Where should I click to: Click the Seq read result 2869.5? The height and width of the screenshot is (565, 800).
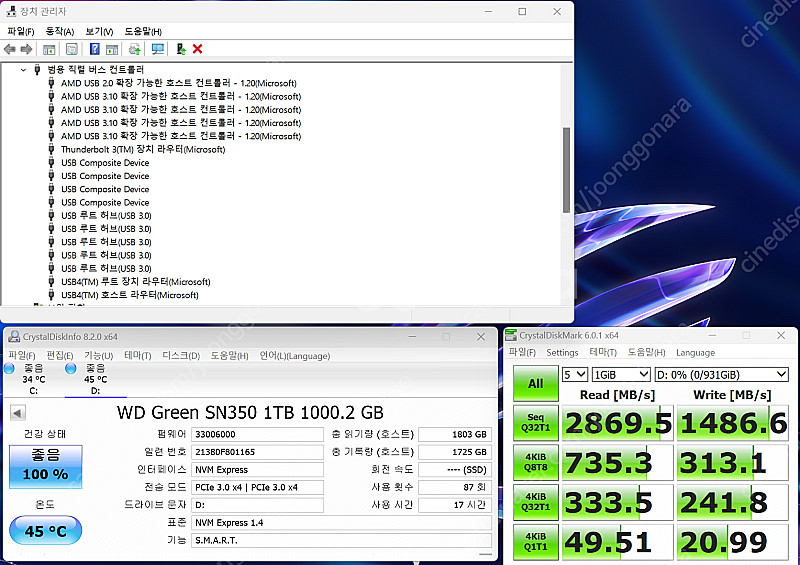(617, 423)
